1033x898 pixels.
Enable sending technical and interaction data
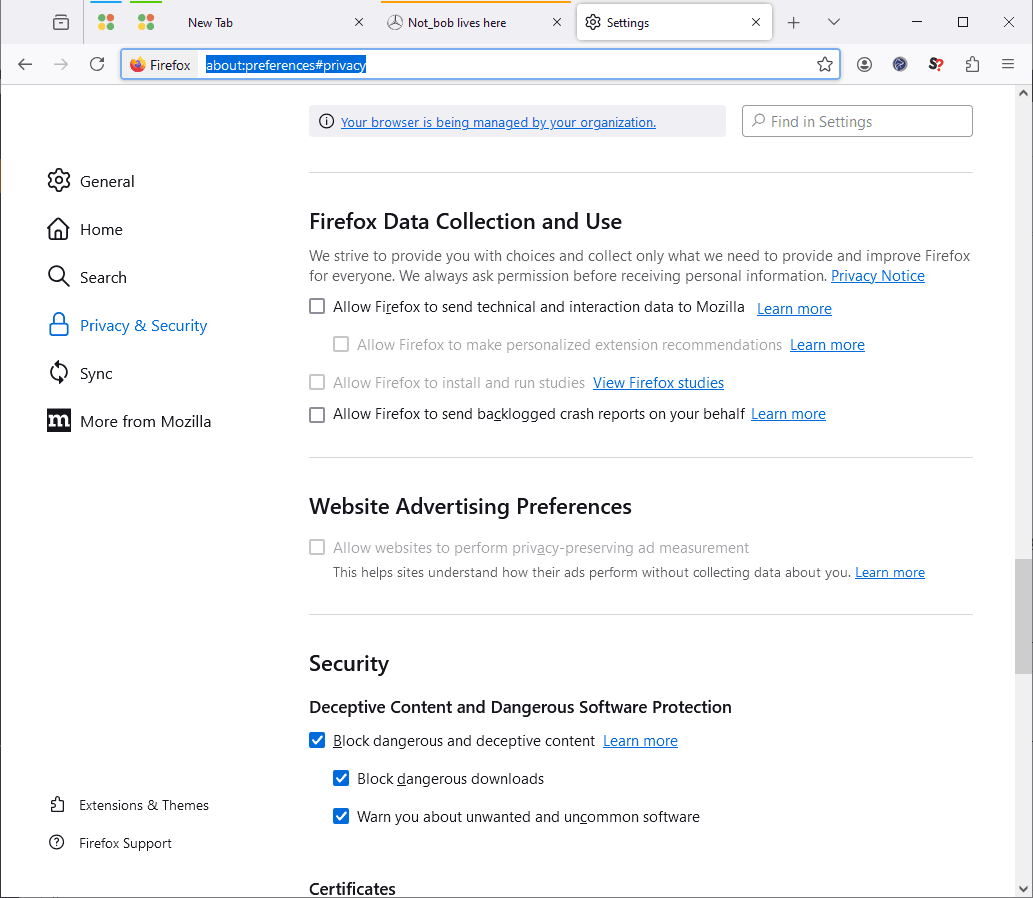[317, 306]
